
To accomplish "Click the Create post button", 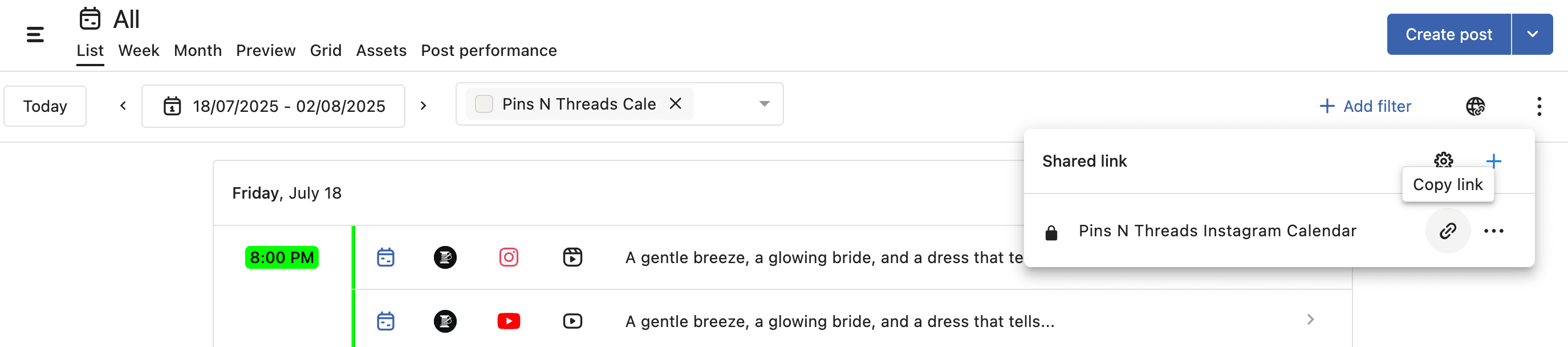I will [1448, 35].
